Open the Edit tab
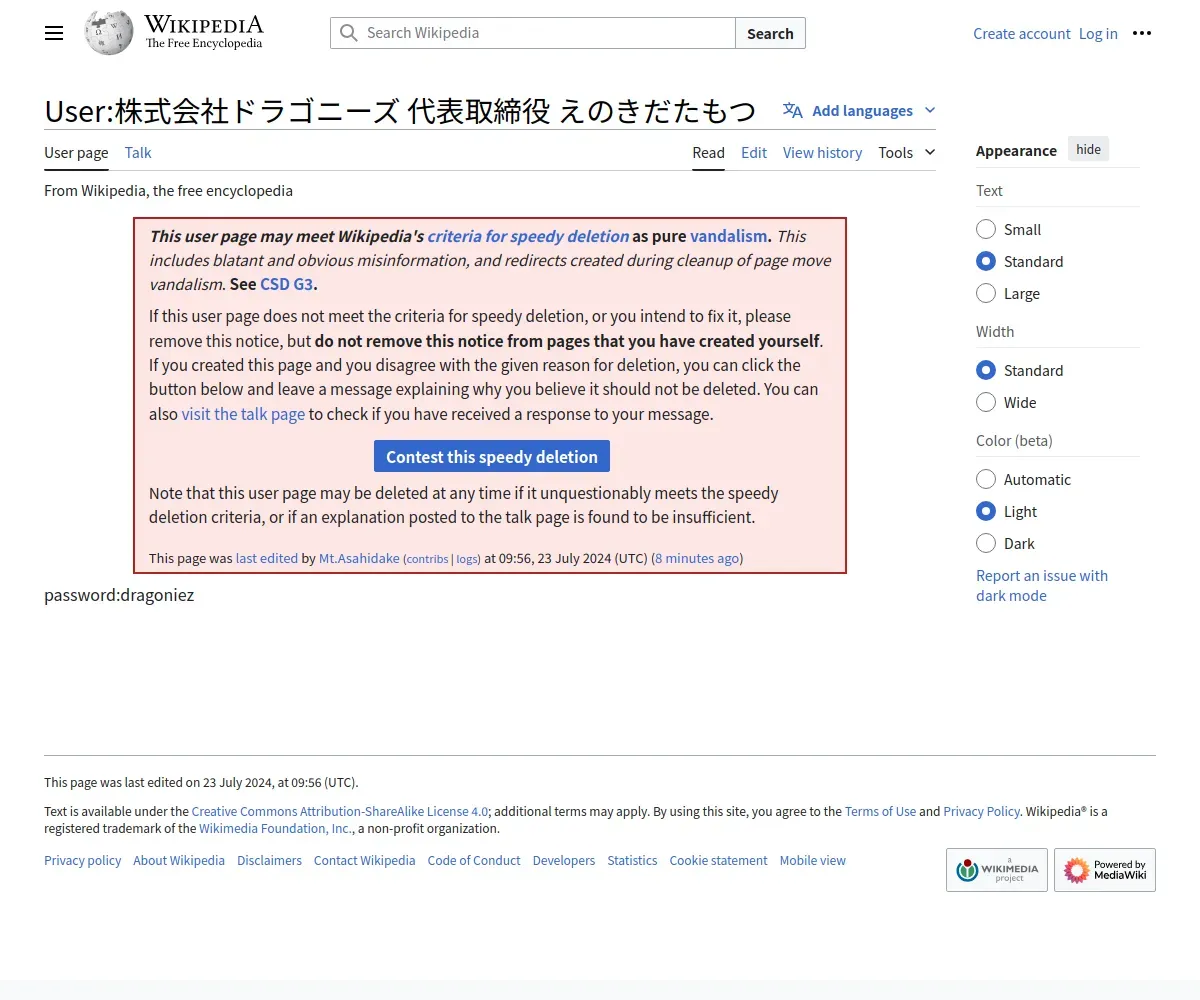The image size is (1200, 1000). (754, 152)
